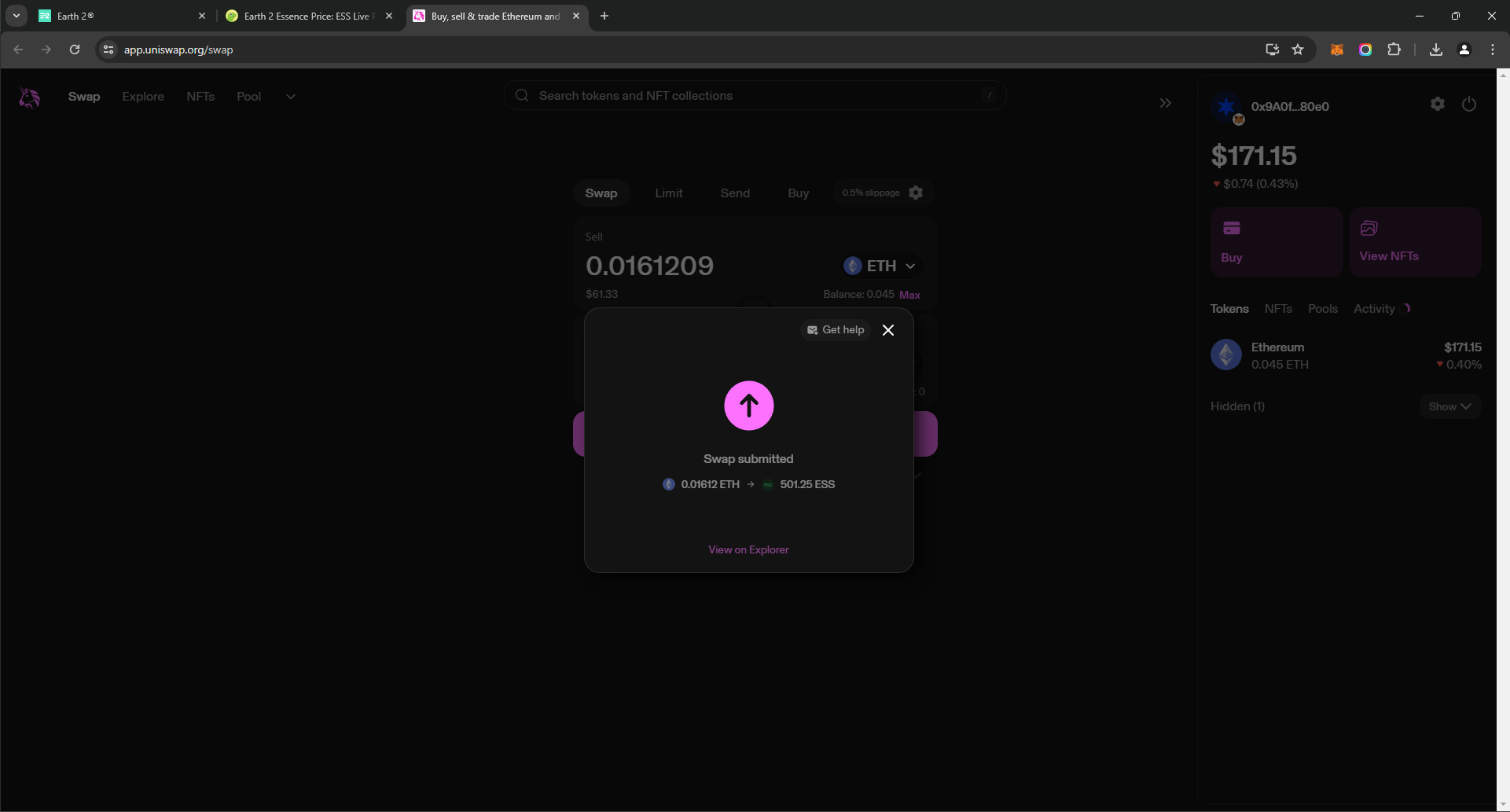Screen dimensions: 1510x812
Task: Open the browser Extensions puzzle icon
Action: [x=1394, y=50]
